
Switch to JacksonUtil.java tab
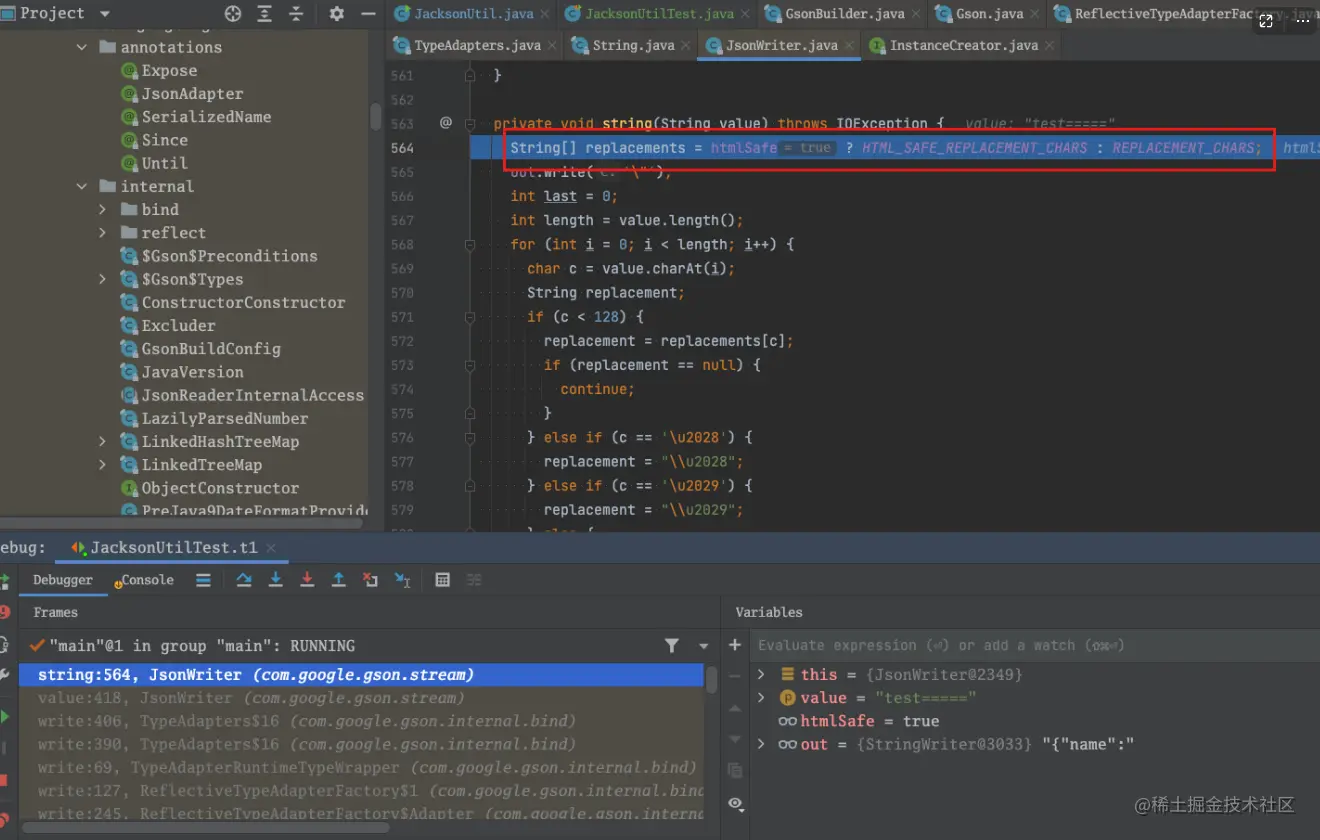(x=472, y=14)
